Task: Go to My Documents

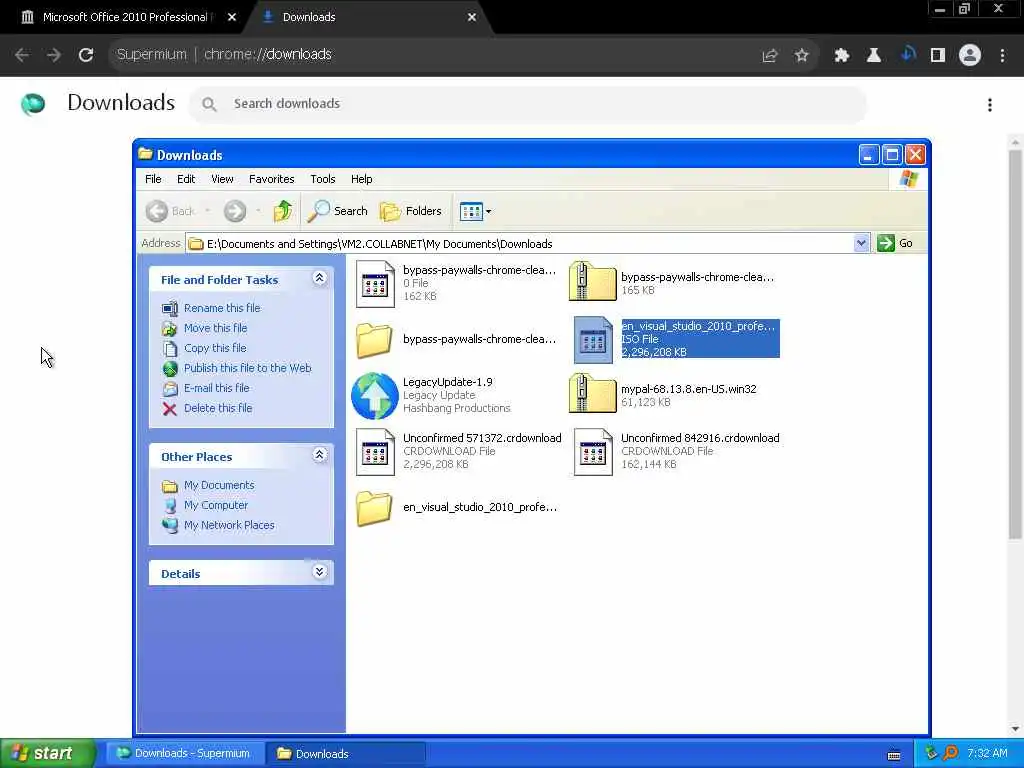Action: click(x=219, y=485)
